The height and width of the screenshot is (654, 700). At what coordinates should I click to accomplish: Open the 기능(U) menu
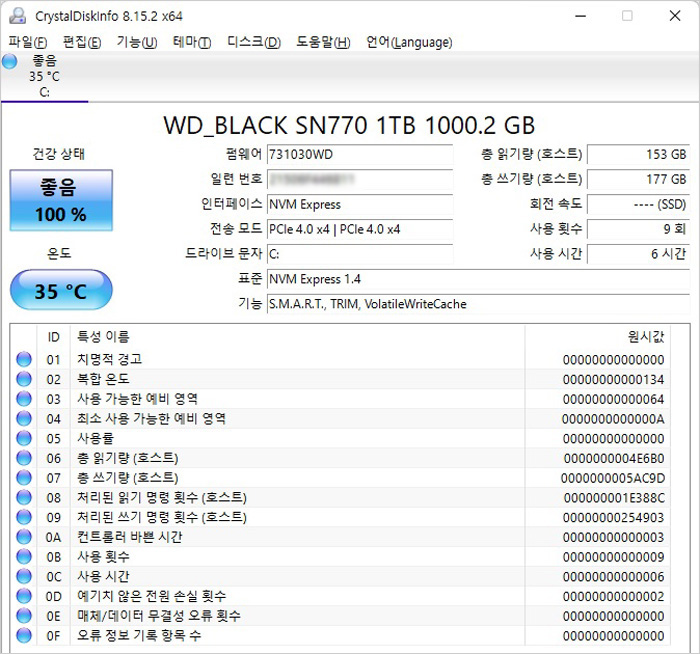(x=137, y=42)
